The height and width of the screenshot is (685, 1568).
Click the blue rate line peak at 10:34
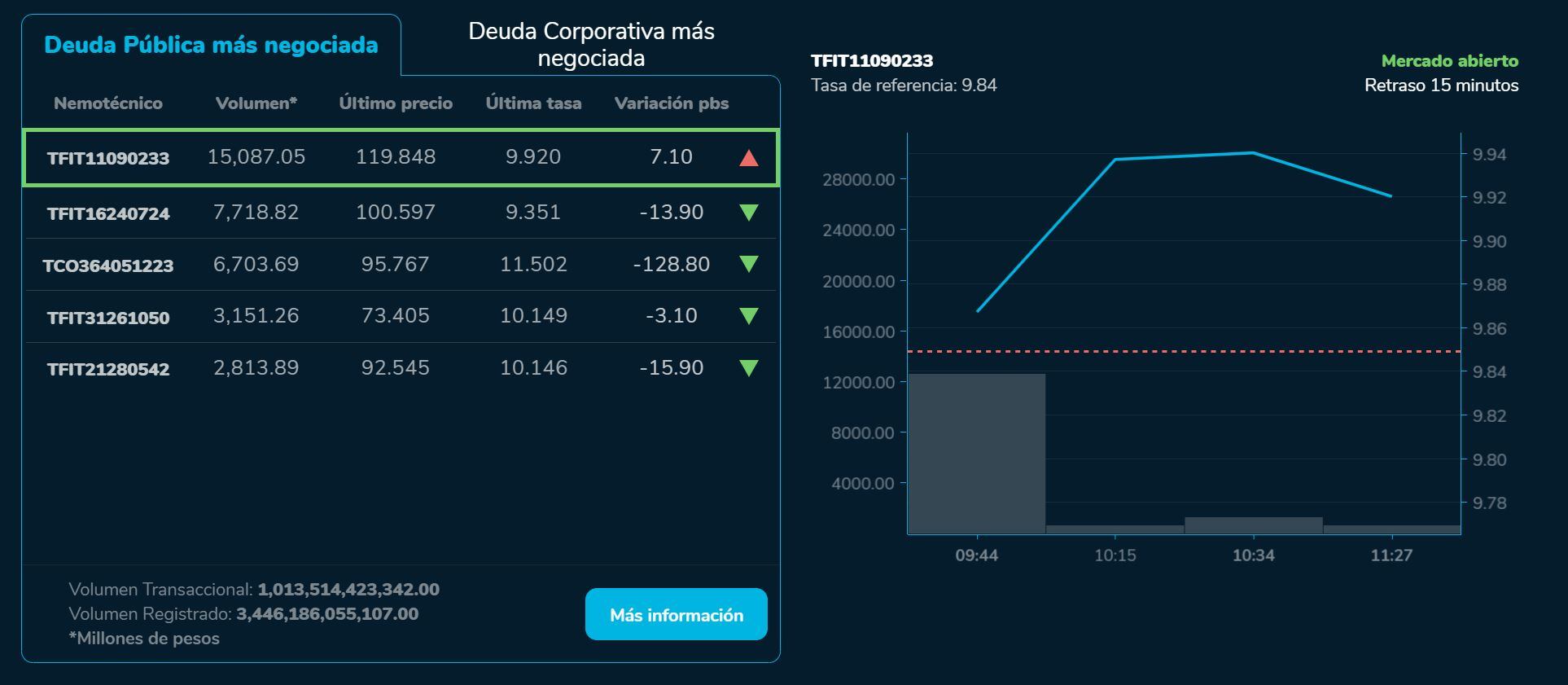[1253, 152]
